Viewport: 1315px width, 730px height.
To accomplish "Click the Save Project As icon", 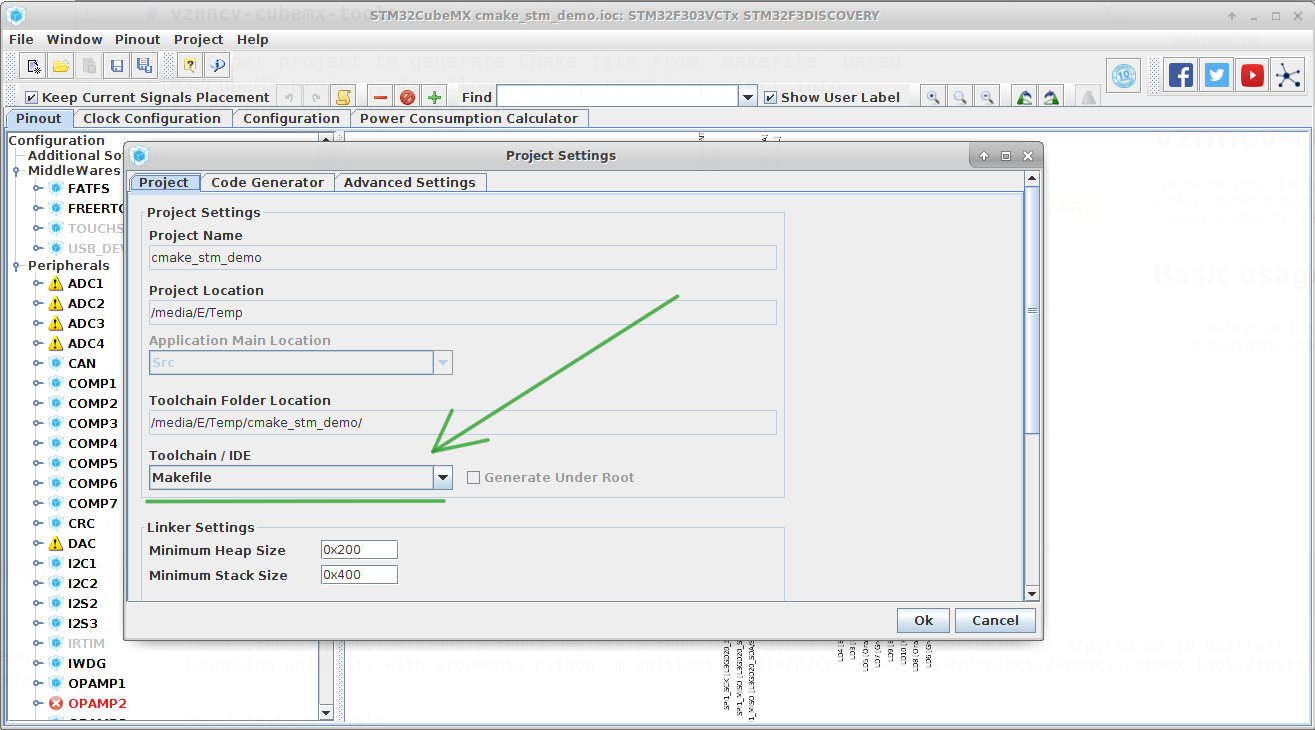I will [144, 66].
